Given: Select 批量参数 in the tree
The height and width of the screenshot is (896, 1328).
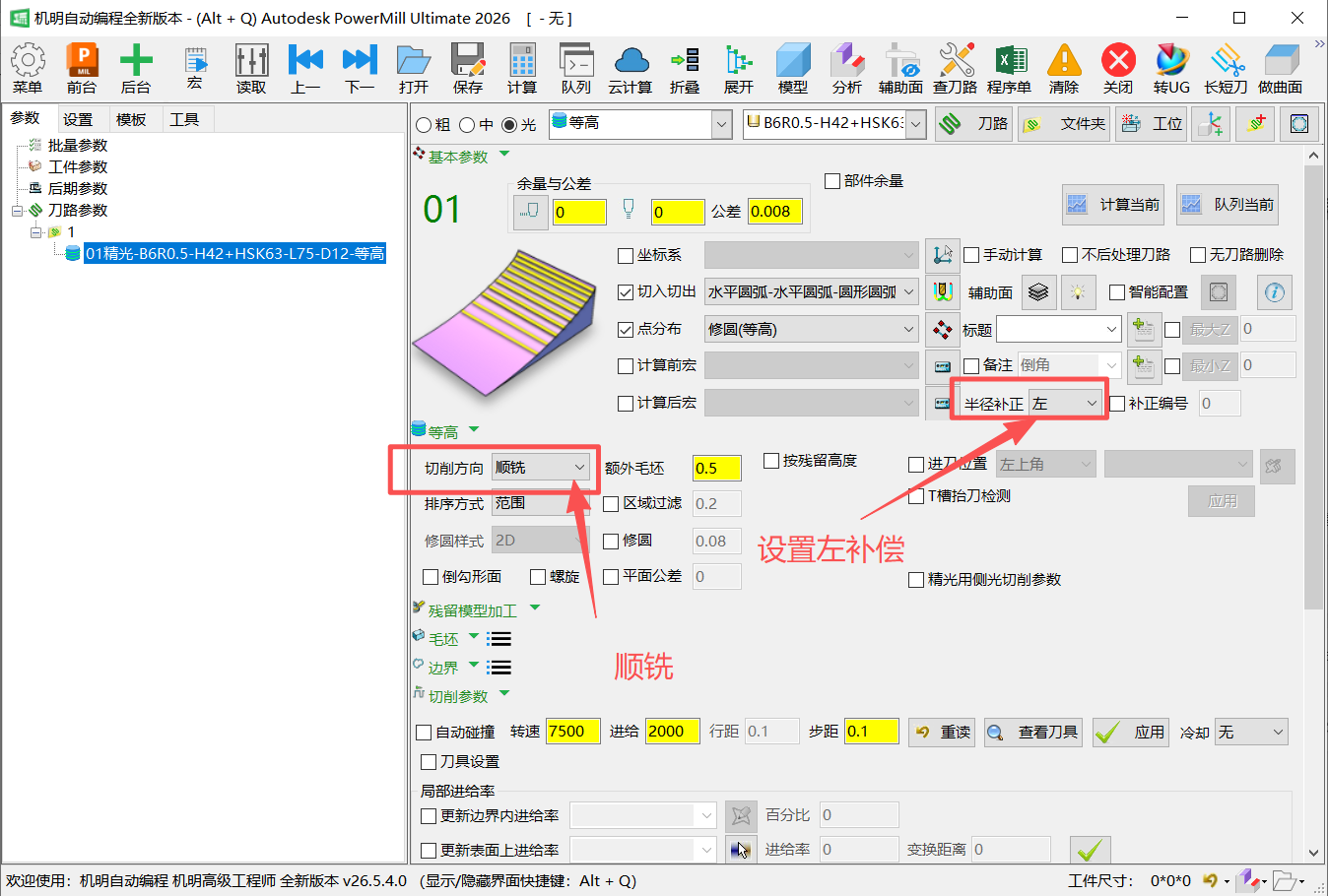Looking at the screenshot, I should 78,146.
